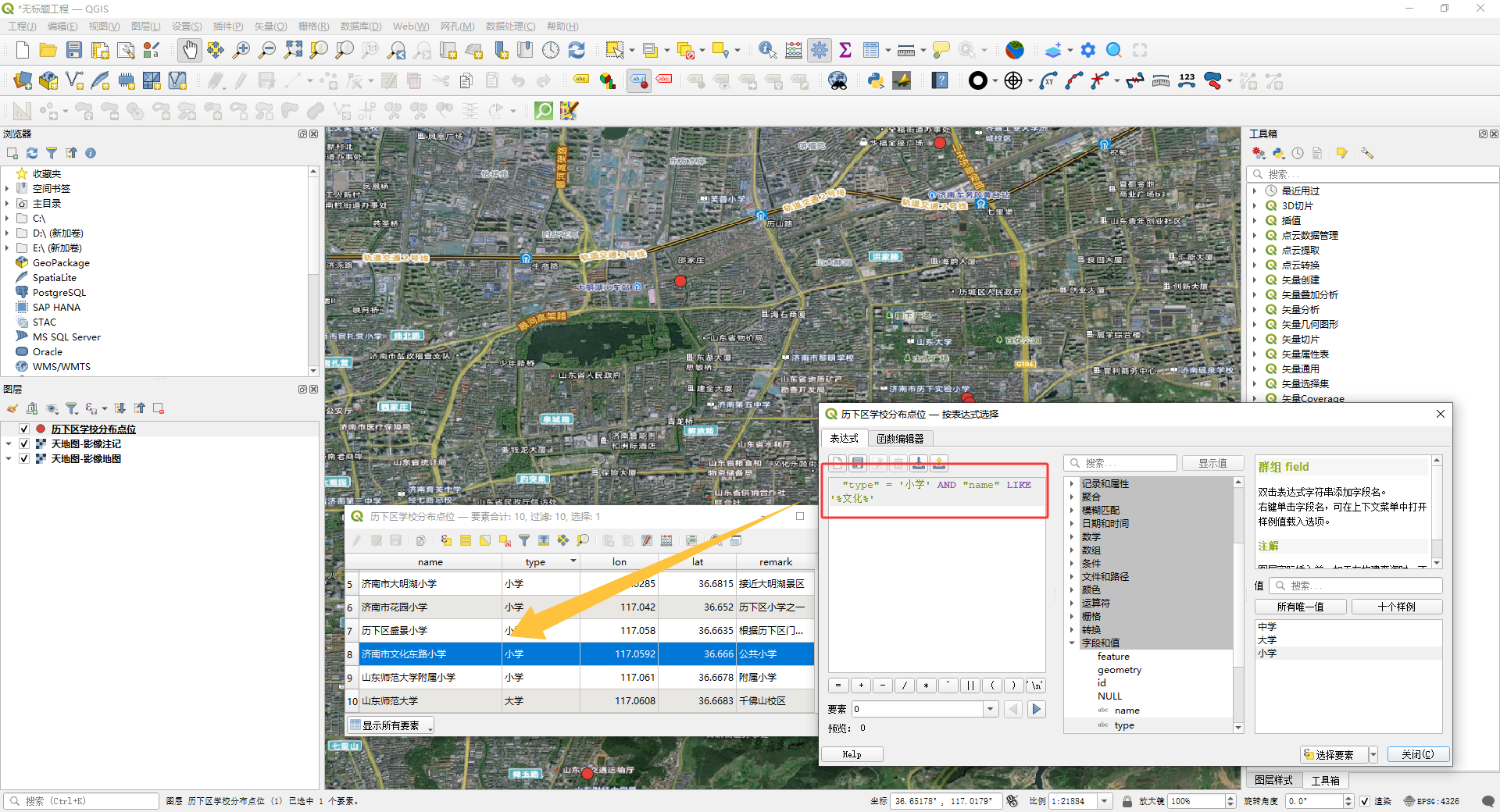The image size is (1500, 812).
Task: Open the 图层(L) menu
Action: [x=145, y=27]
